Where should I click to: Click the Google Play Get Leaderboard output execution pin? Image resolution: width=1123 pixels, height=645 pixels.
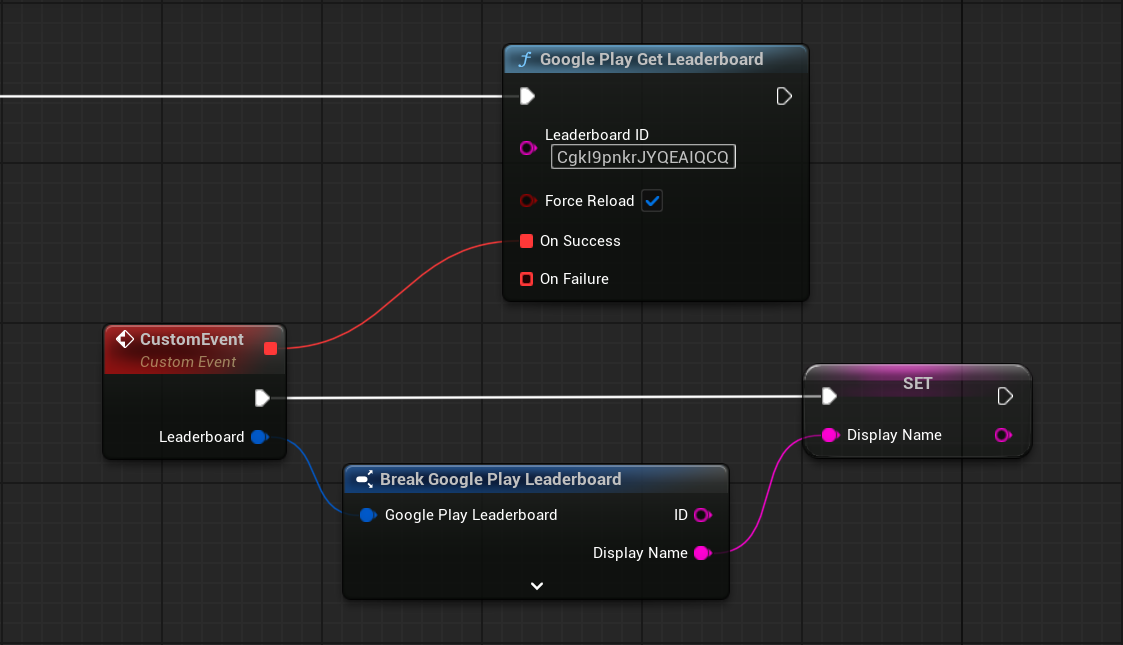784,96
